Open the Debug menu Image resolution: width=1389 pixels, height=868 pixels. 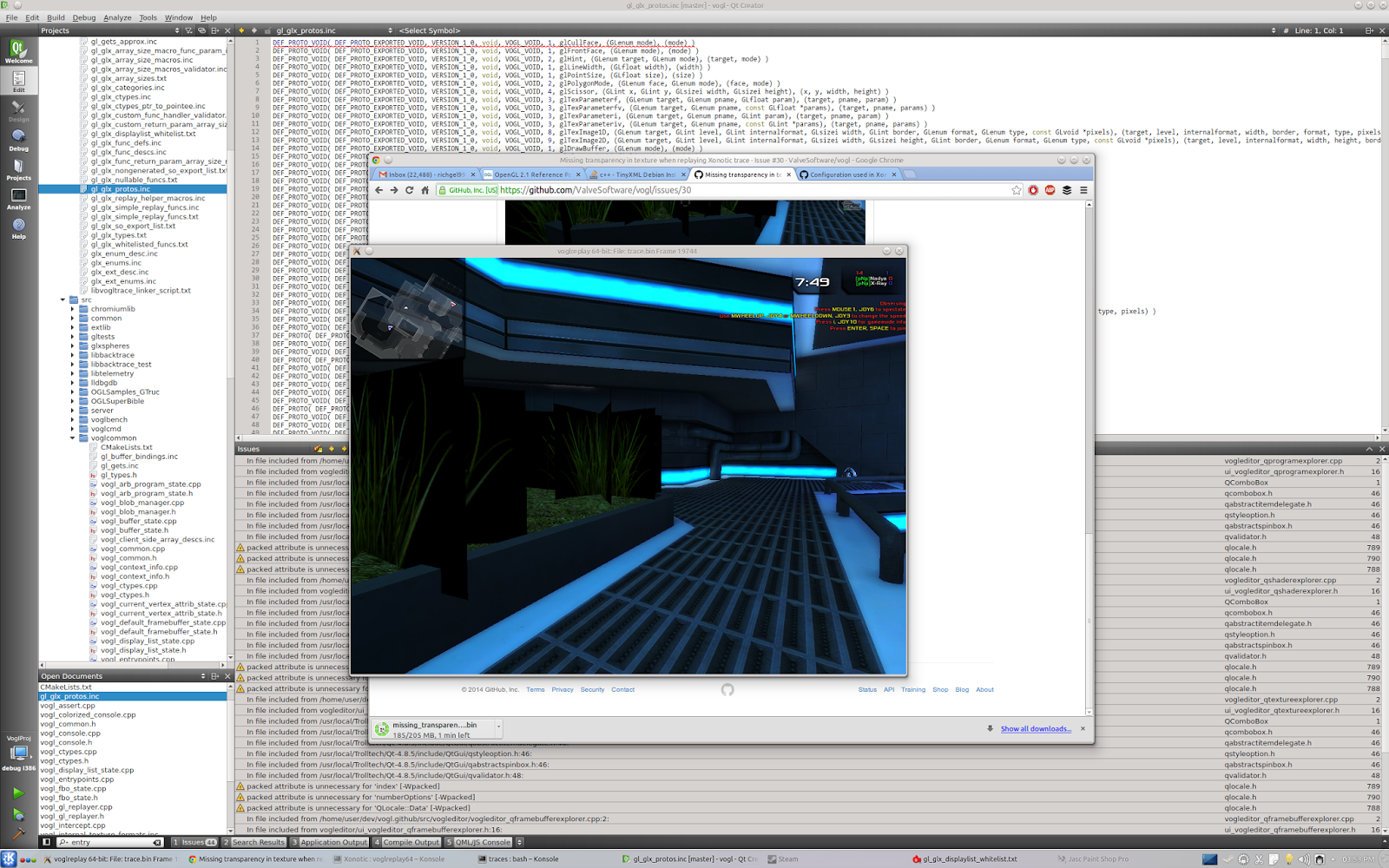[x=84, y=17]
